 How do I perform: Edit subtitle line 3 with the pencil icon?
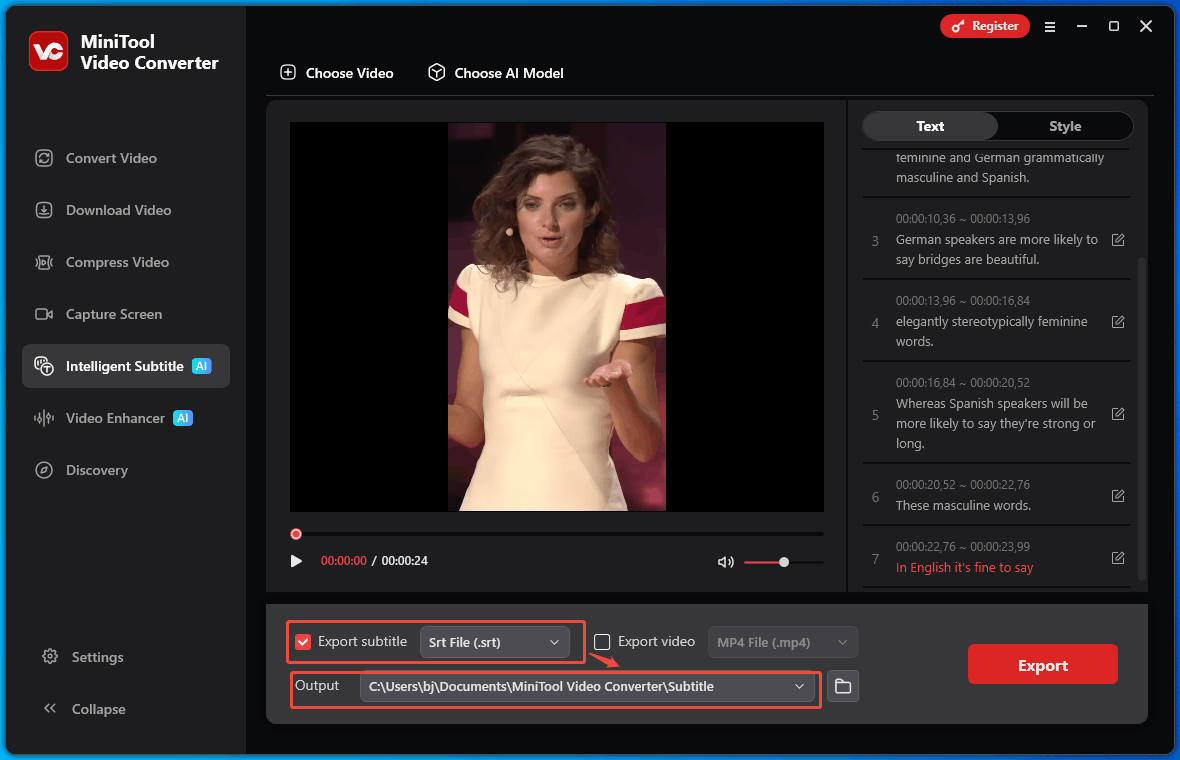click(1117, 239)
